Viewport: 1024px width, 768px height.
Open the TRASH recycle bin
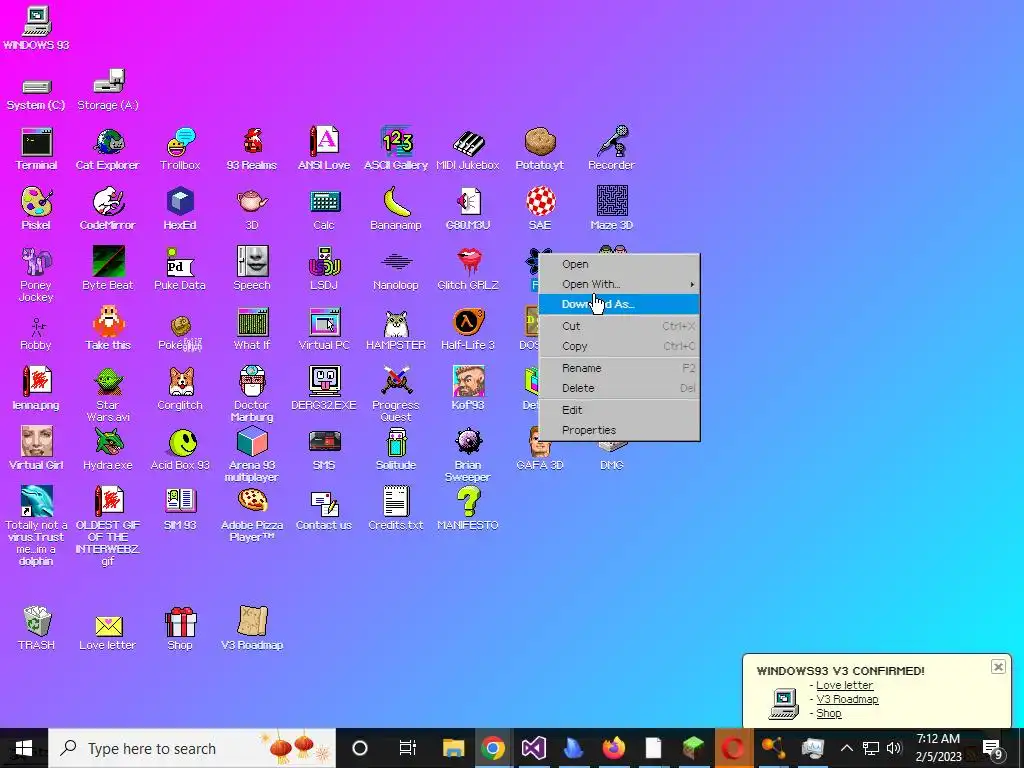(x=37, y=628)
